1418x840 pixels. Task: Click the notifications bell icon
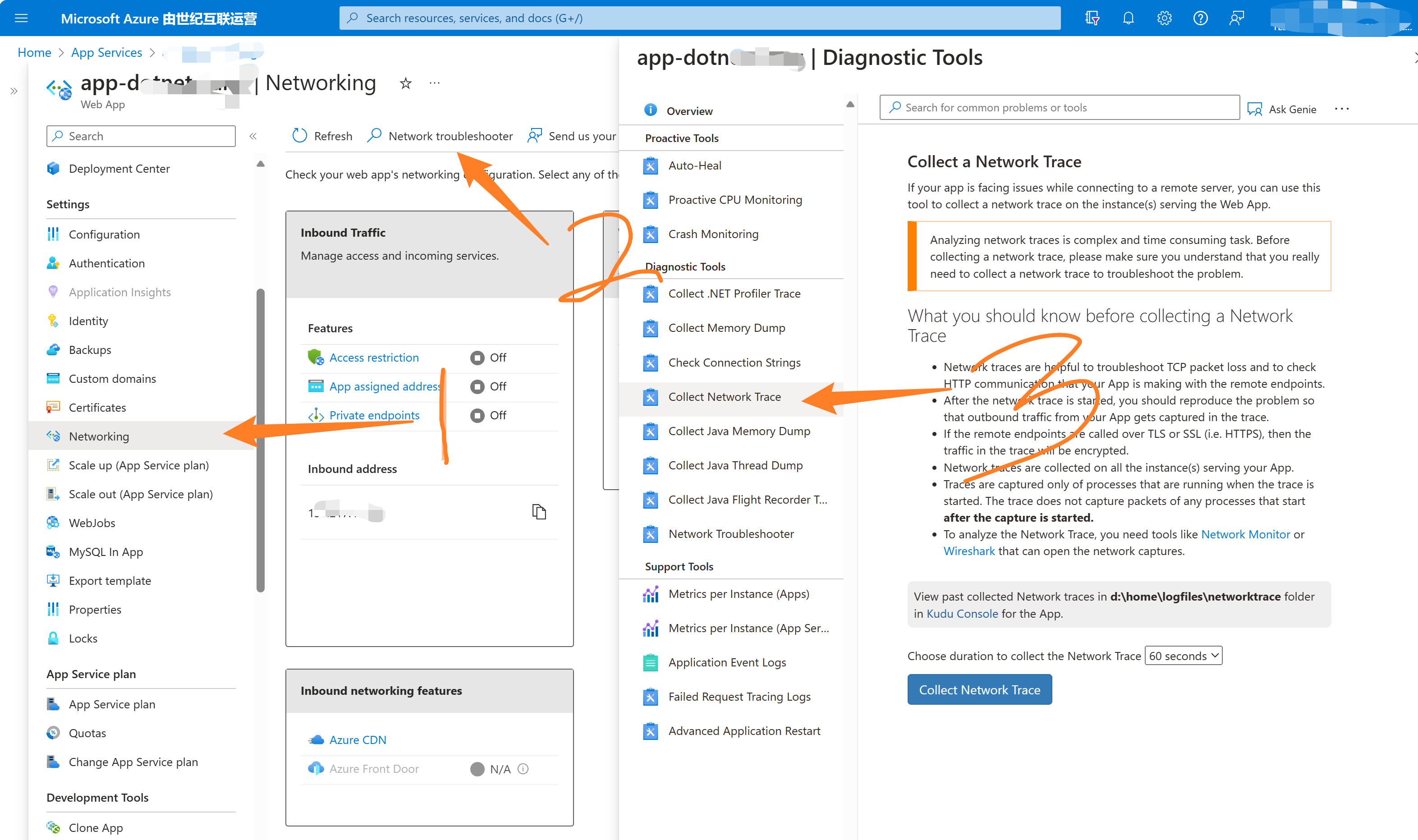(1128, 18)
